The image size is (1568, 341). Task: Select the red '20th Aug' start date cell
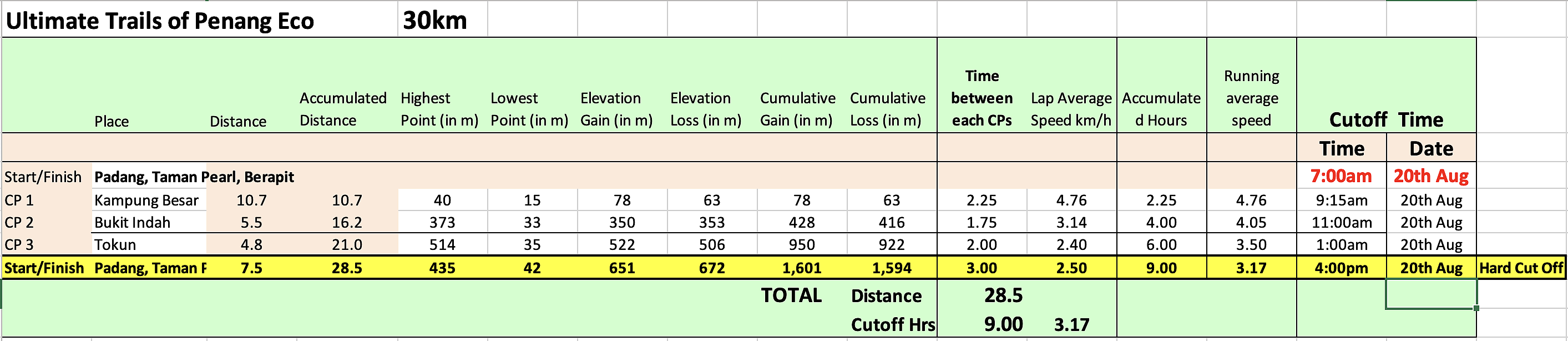pos(1430,176)
